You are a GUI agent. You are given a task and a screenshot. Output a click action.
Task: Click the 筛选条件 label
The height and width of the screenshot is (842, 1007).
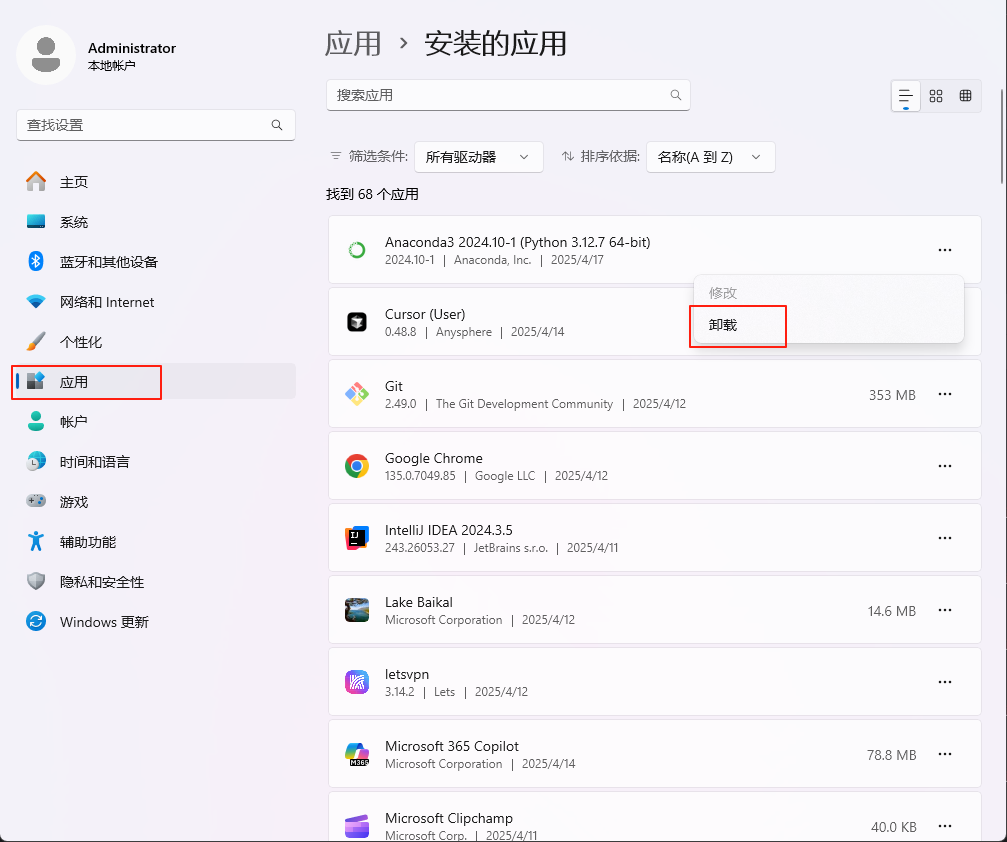click(x=378, y=156)
